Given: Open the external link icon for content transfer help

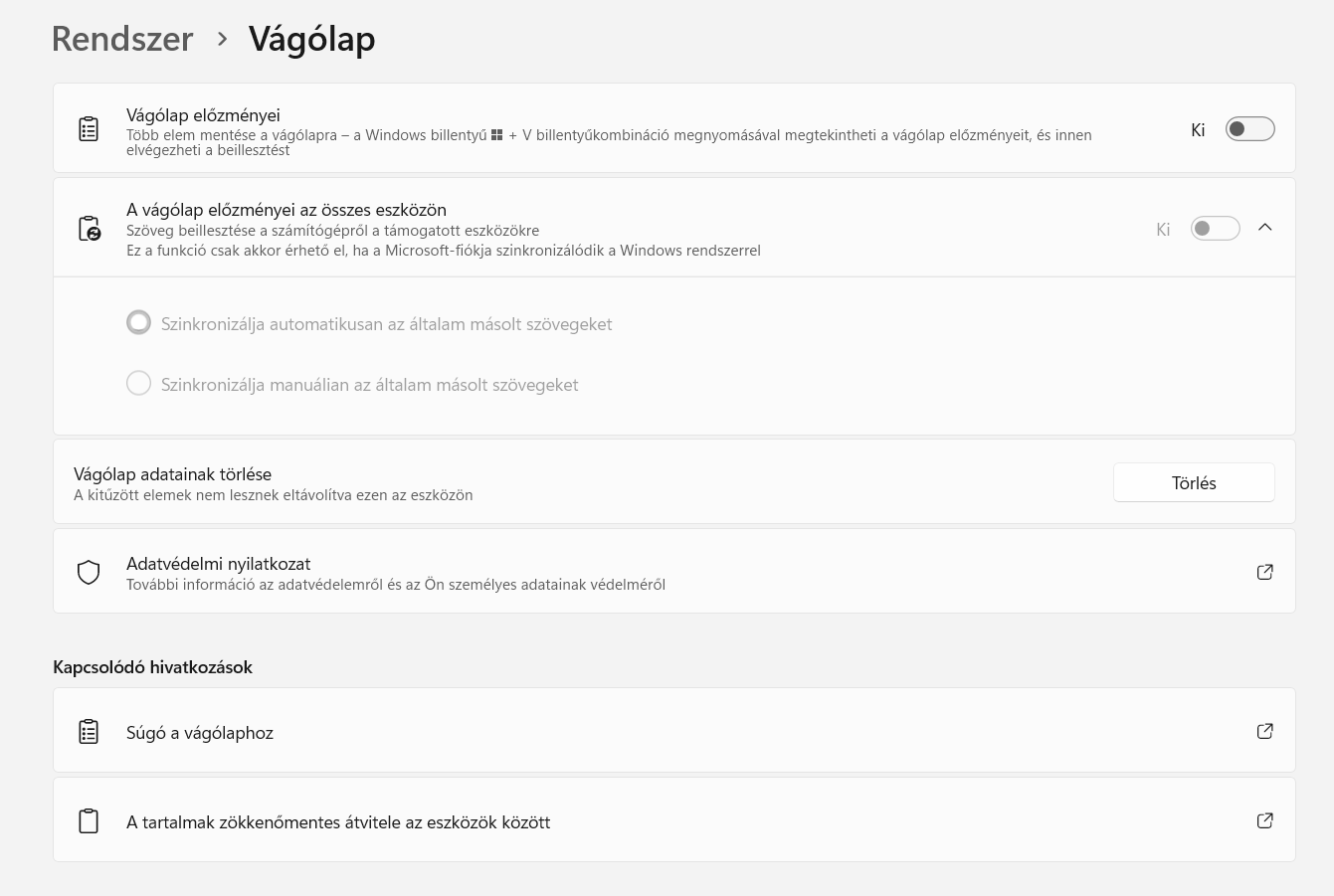Looking at the screenshot, I should 1264,820.
